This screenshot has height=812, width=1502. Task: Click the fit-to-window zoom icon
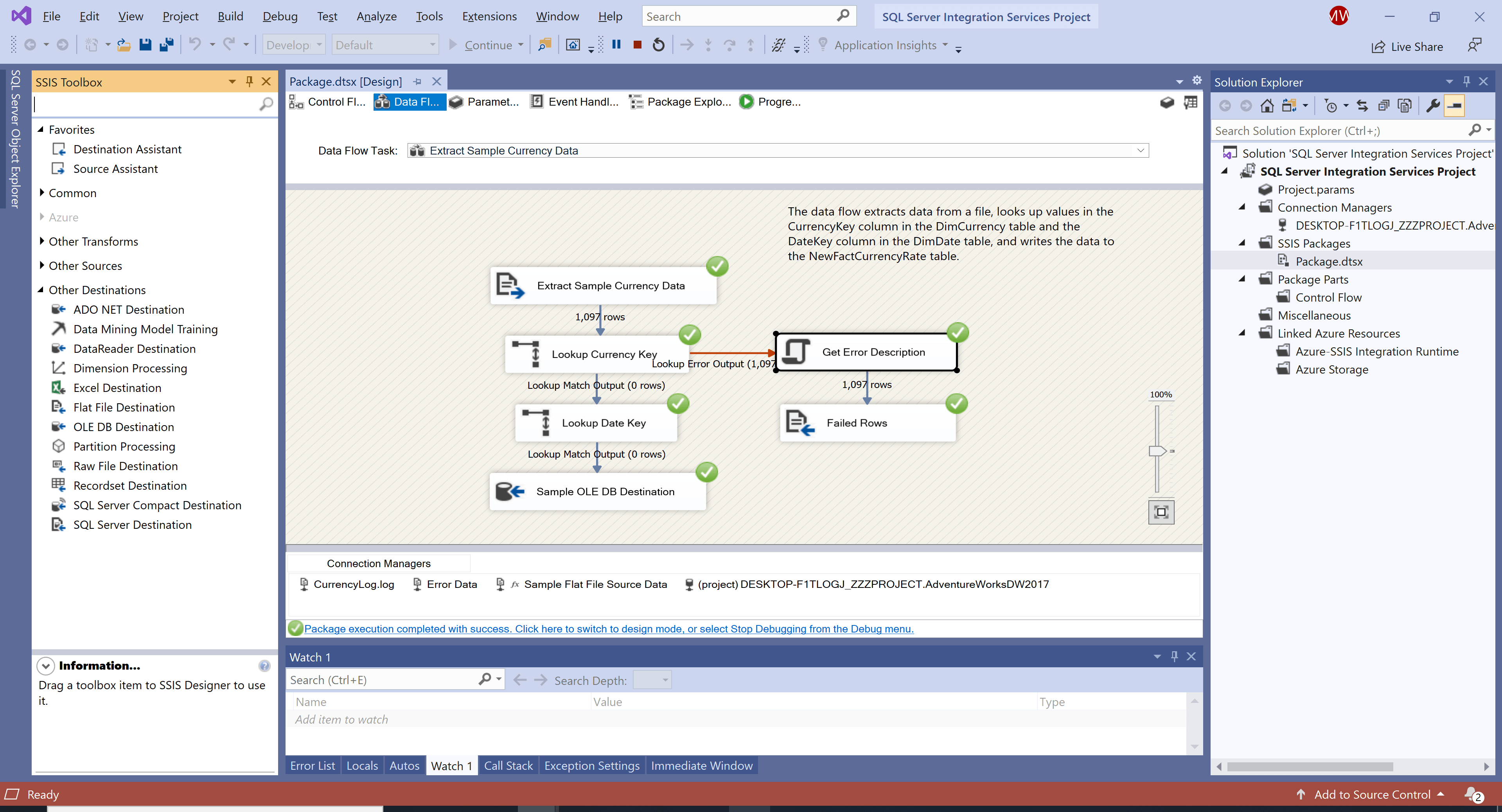[1161, 511]
